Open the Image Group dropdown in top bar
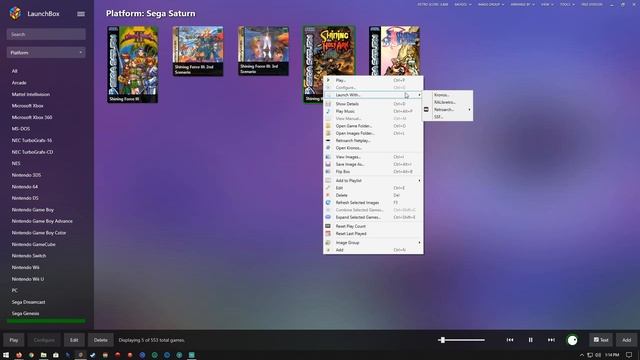Viewport: 640px width, 360px height. 491,4
